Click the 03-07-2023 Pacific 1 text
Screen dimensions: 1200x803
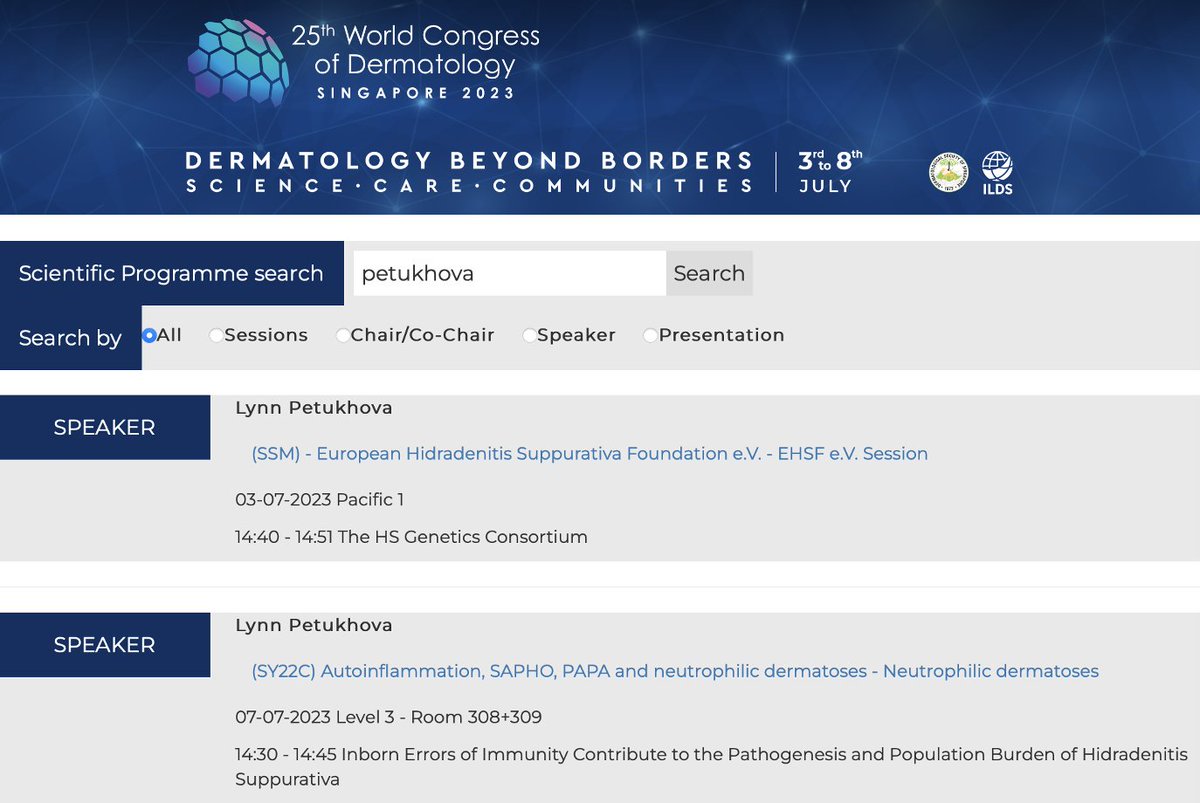[320, 499]
